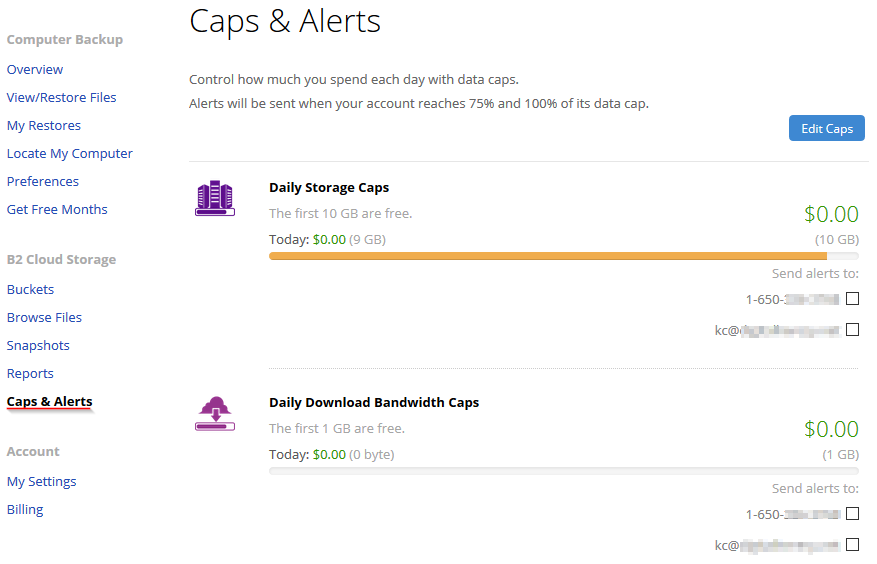877x564 pixels.
Task: Open Preferences in Computer Backup
Action: (43, 181)
